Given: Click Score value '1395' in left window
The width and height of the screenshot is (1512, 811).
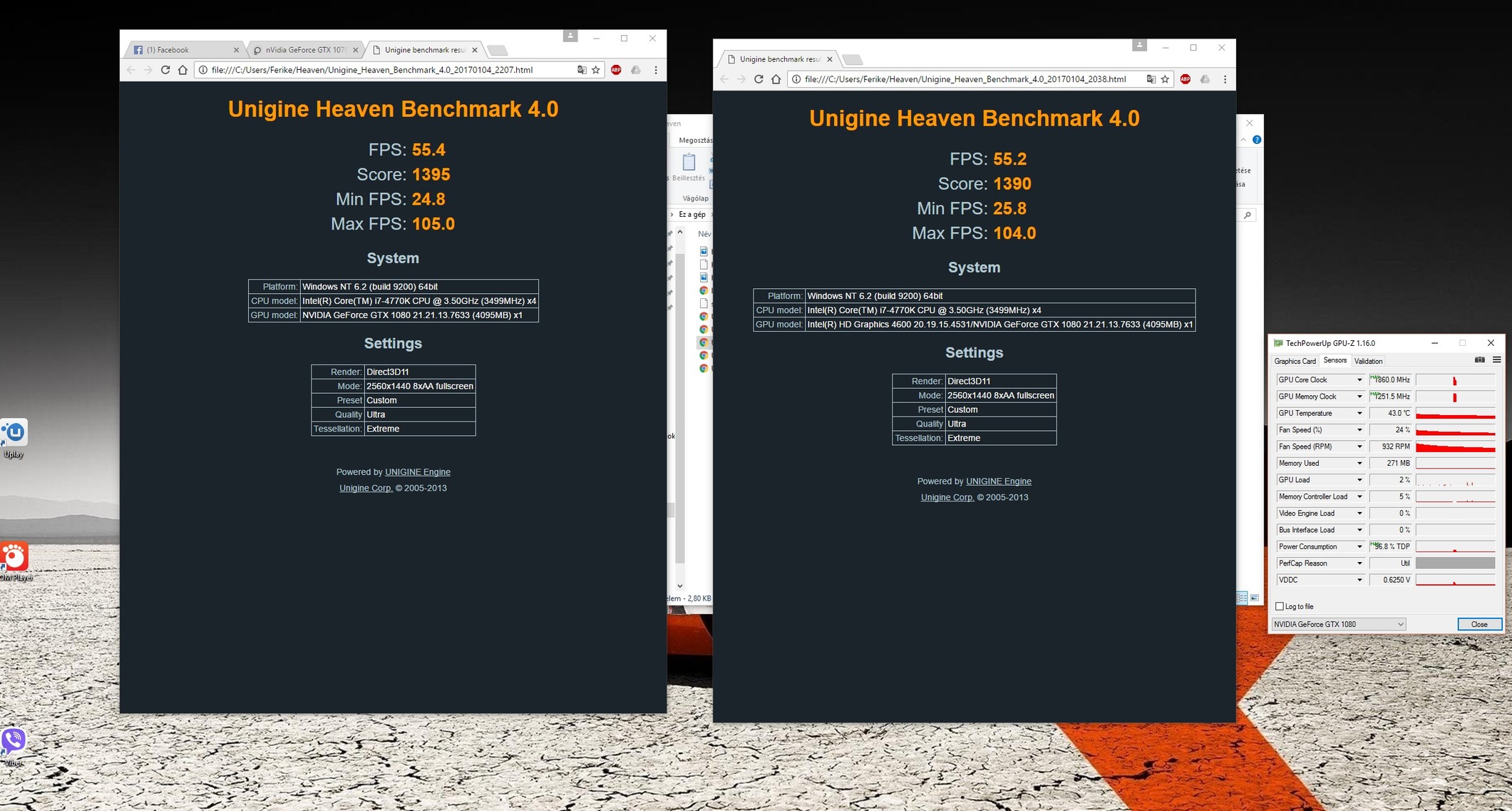Looking at the screenshot, I should click(x=431, y=175).
